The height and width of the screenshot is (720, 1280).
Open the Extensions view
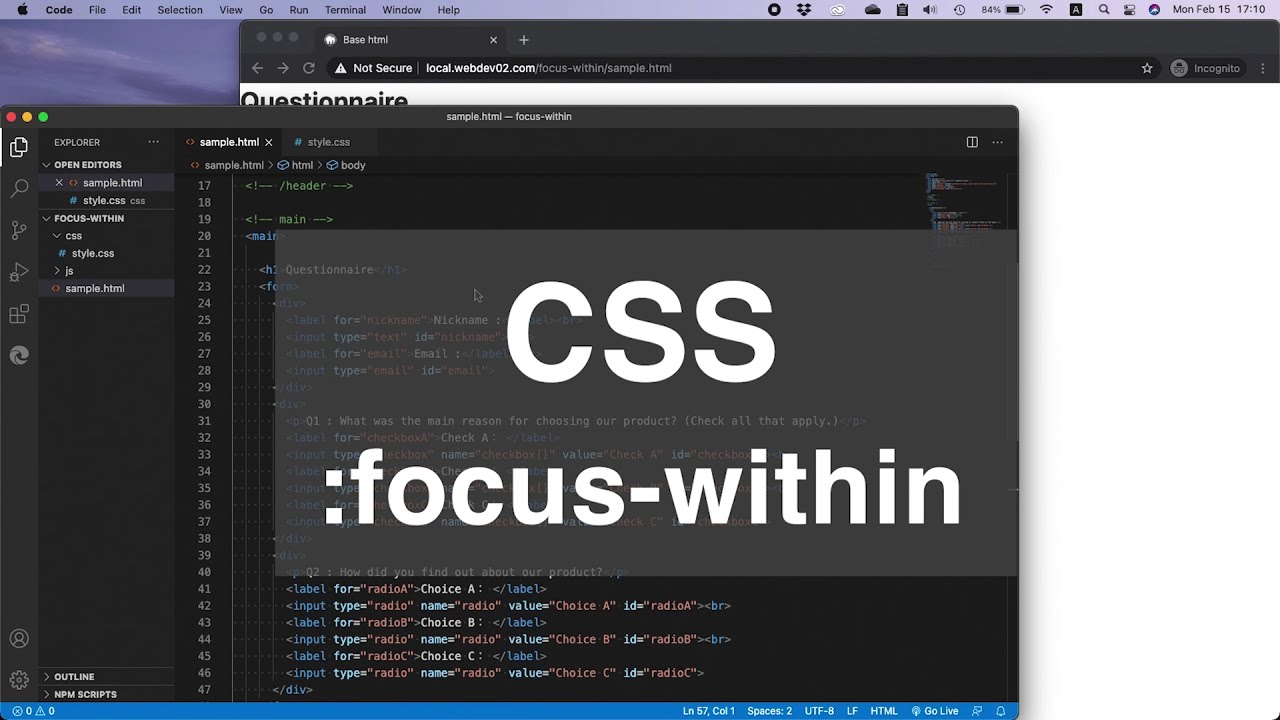[x=19, y=314]
